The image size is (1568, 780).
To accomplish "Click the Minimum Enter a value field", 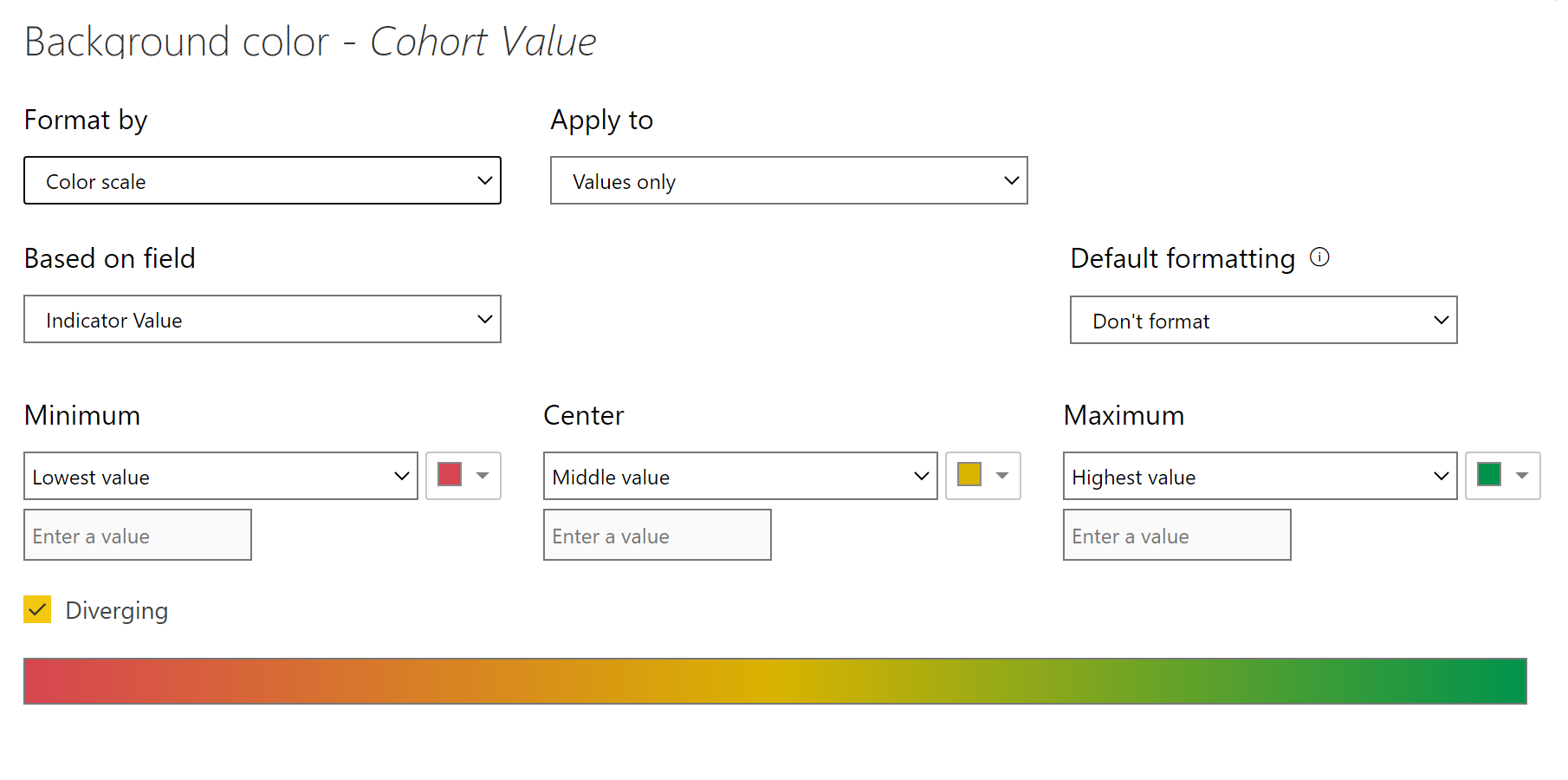I will pos(138,535).
